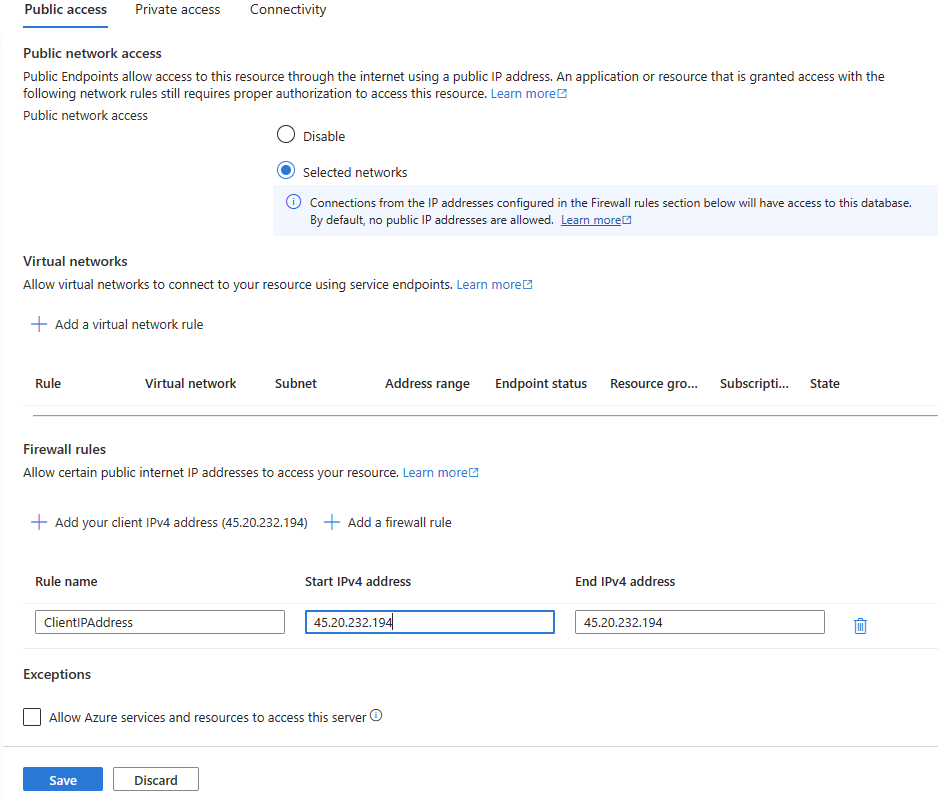Viewport: 938px width, 798px height.
Task: Click the End IPv4 address column header
Action: click(x=625, y=581)
